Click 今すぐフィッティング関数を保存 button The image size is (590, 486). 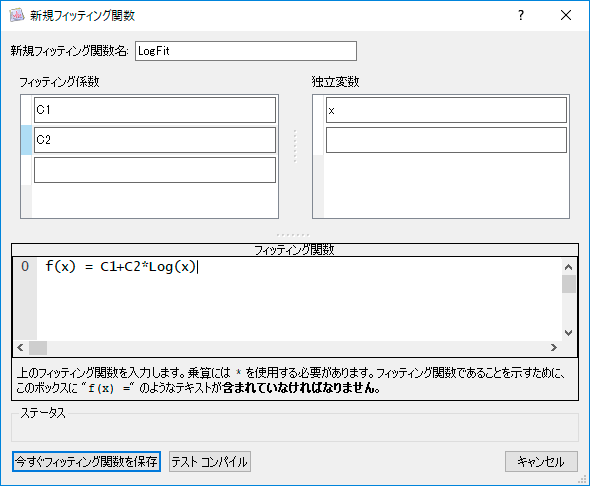pos(87,462)
